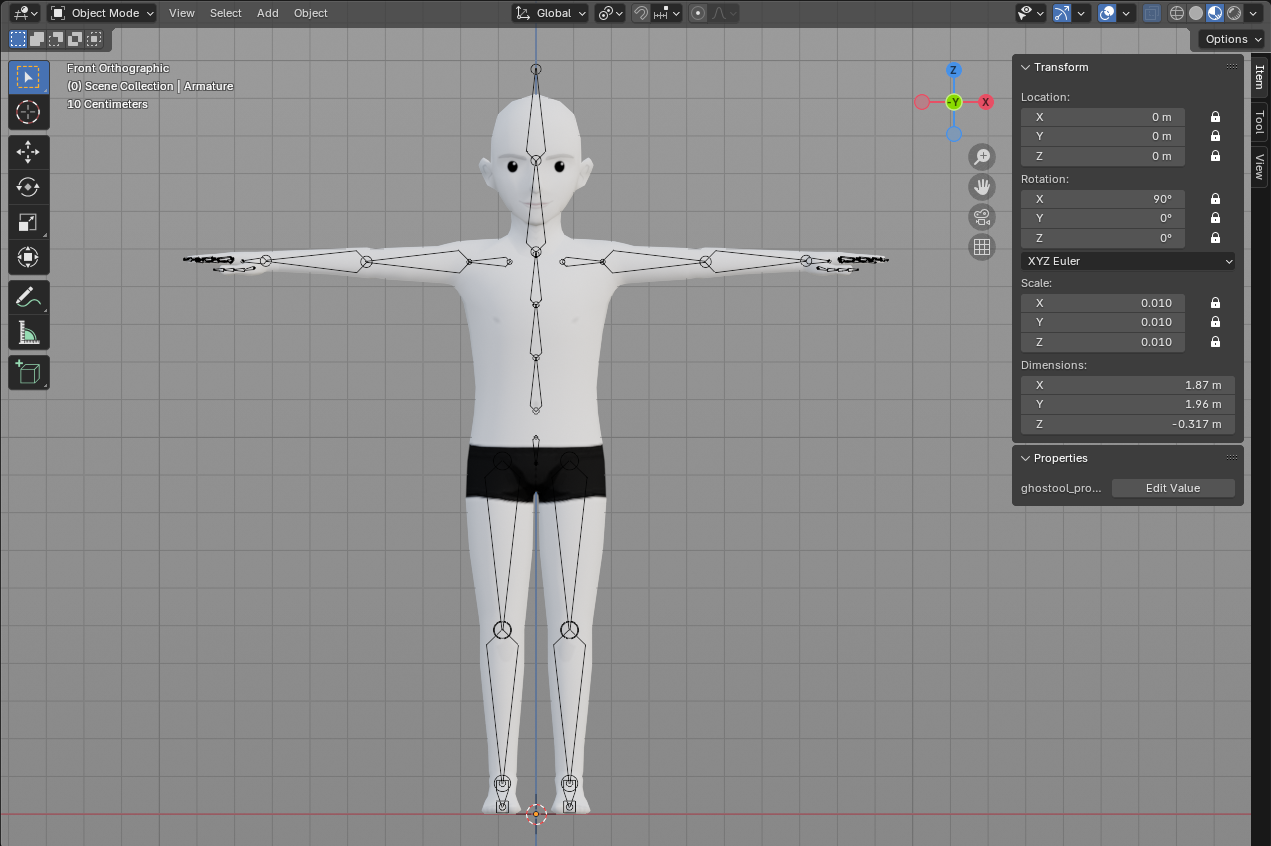1271x846 pixels.
Task: Pick the Measure tool
Action: click(x=28, y=333)
